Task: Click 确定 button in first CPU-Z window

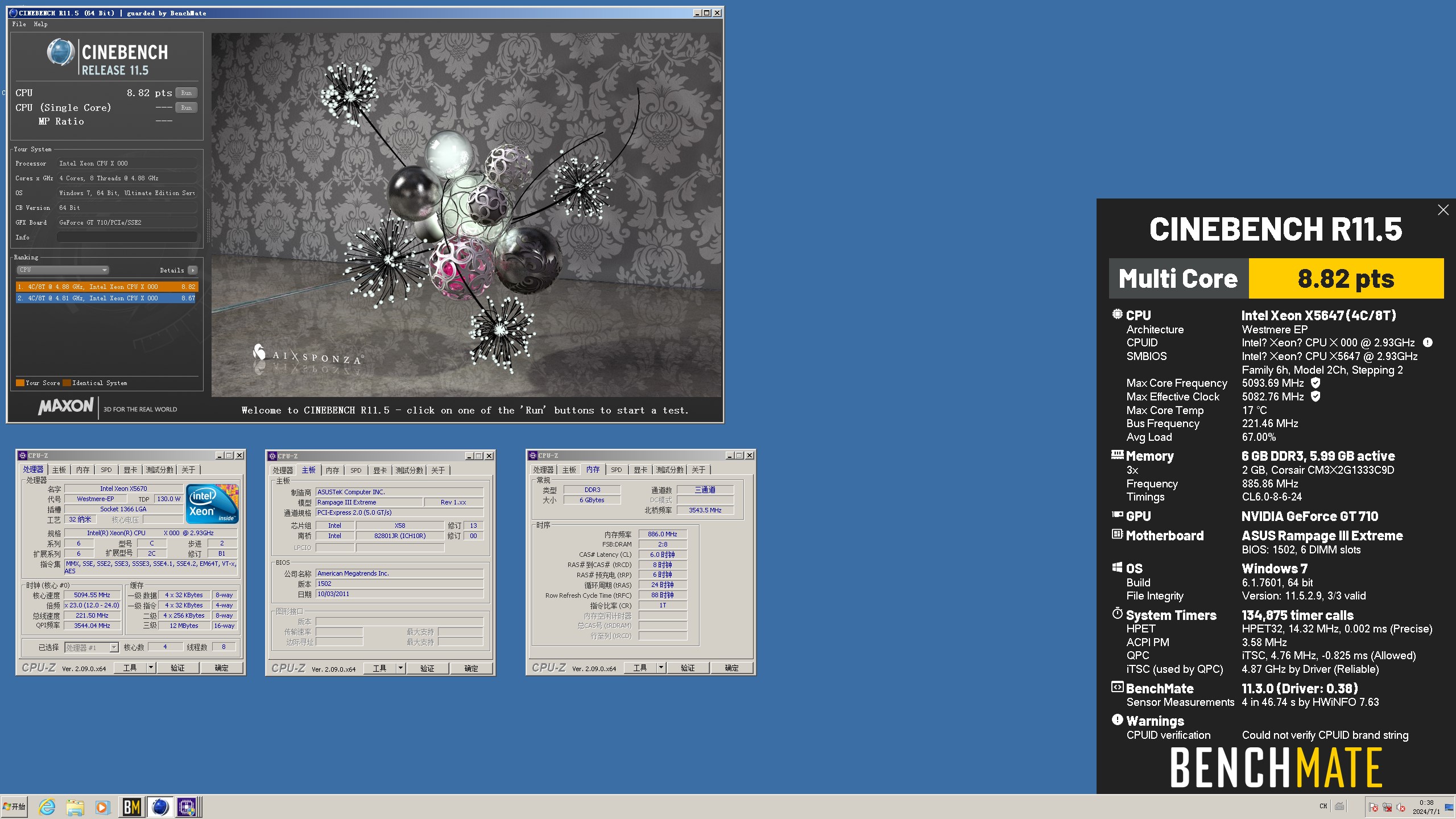Action: coord(221,668)
